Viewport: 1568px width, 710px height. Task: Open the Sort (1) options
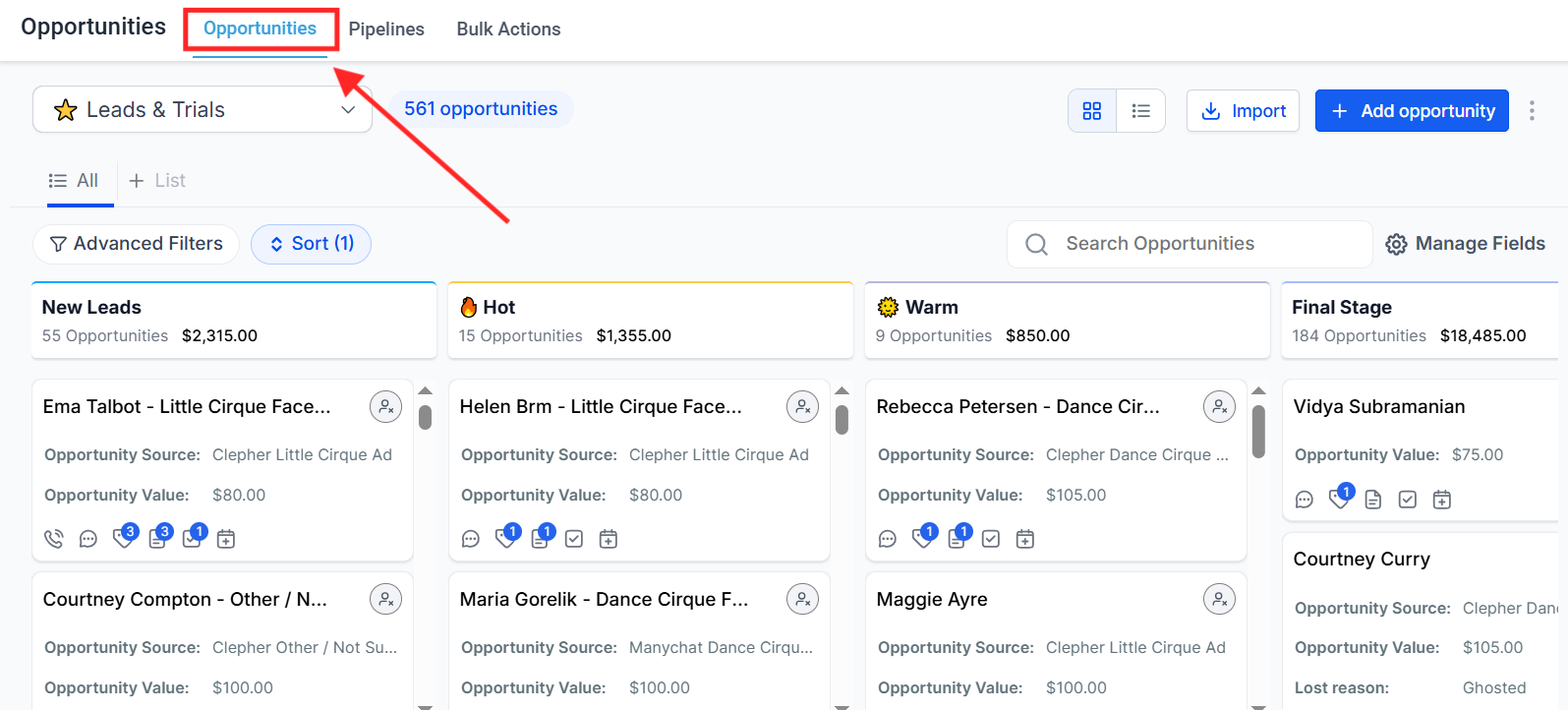[x=311, y=244]
